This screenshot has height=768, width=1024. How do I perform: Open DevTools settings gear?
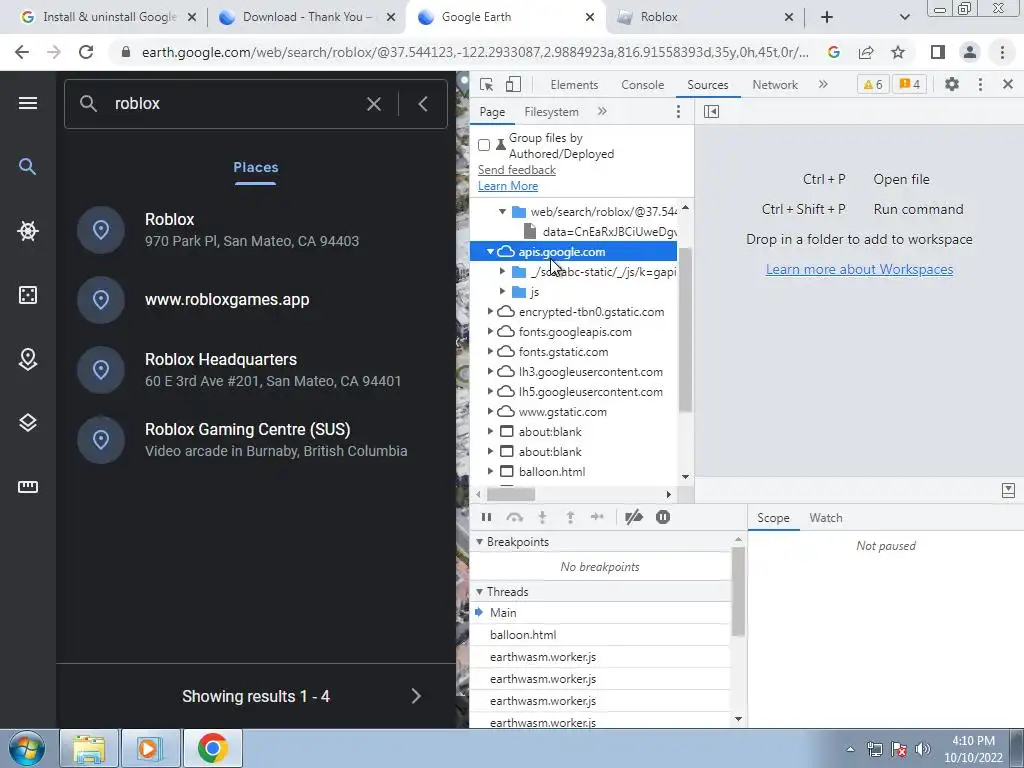tap(952, 84)
